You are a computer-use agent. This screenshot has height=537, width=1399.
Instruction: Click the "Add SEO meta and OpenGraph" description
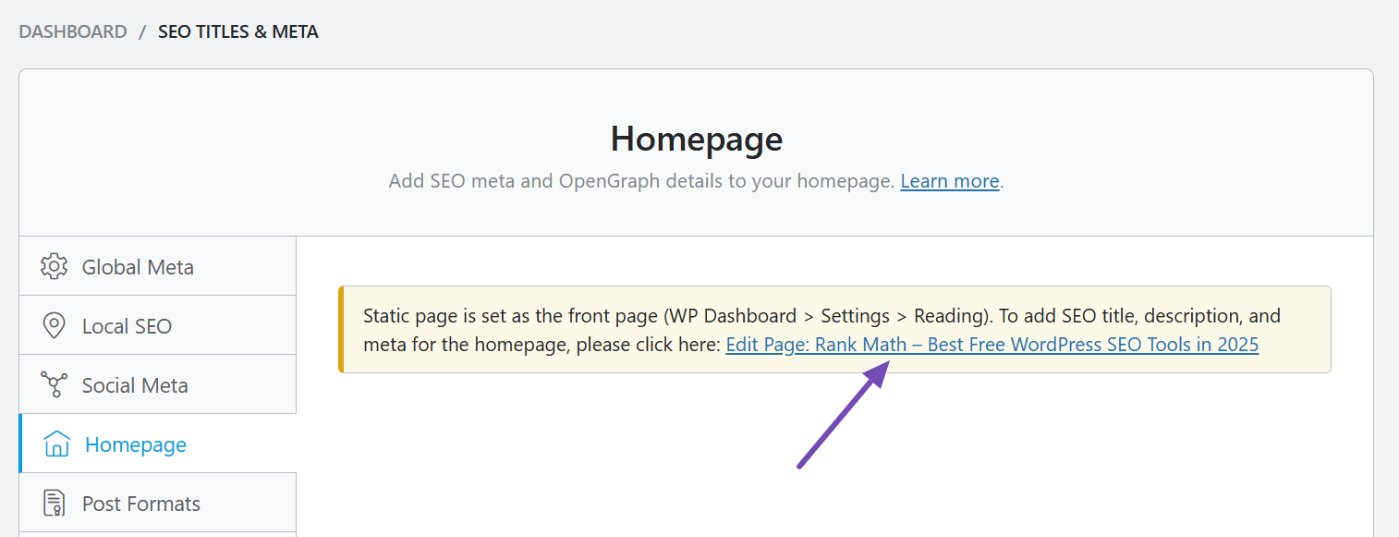(x=641, y=181)
